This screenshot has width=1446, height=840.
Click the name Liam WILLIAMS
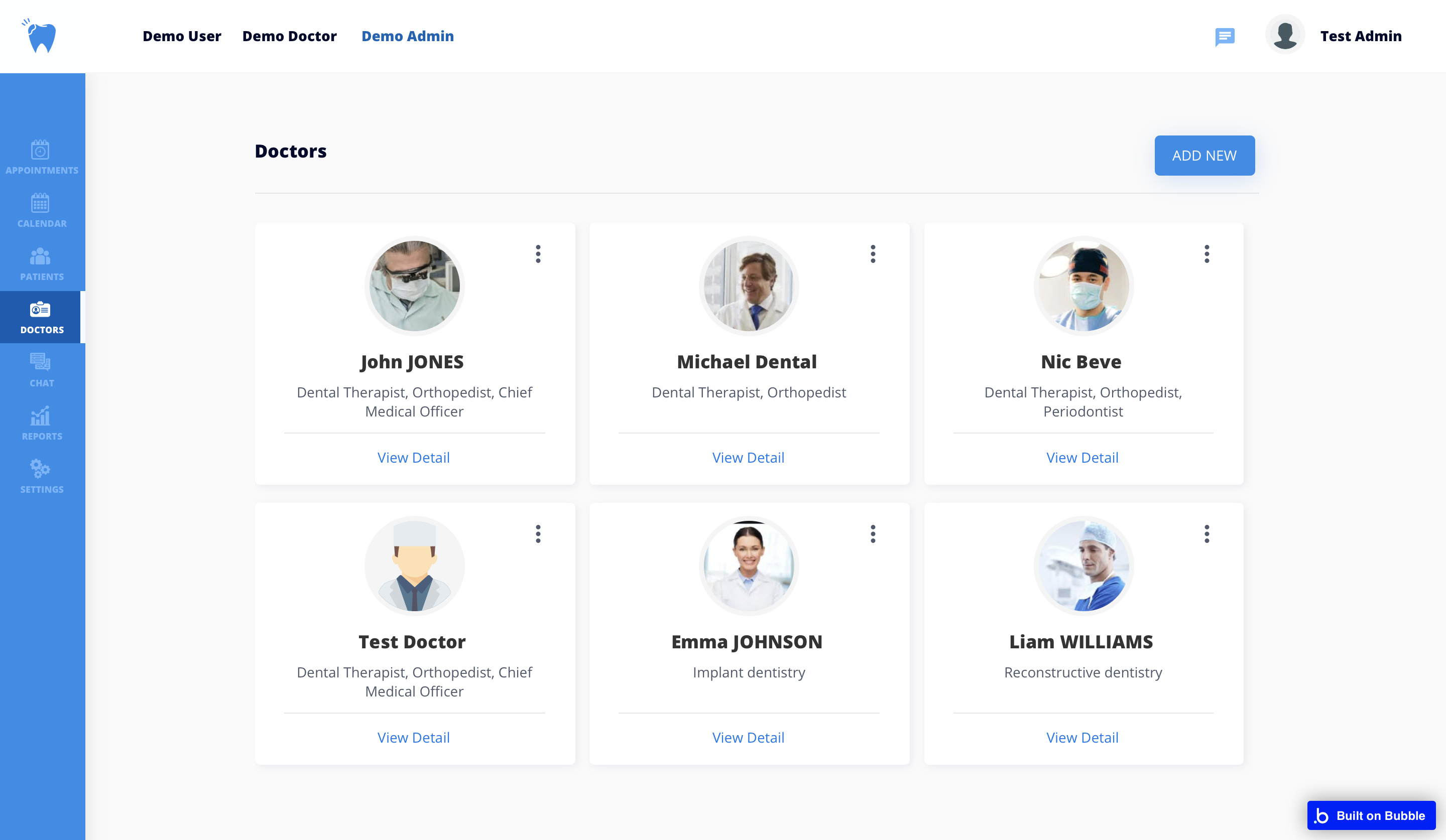pyautogui.click(x=1081, y=642)
